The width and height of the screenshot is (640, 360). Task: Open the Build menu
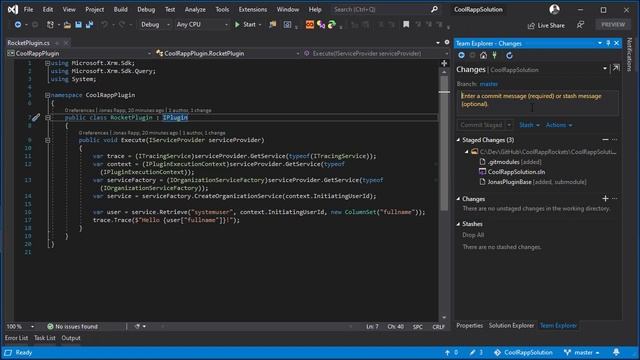coord(120,9)
